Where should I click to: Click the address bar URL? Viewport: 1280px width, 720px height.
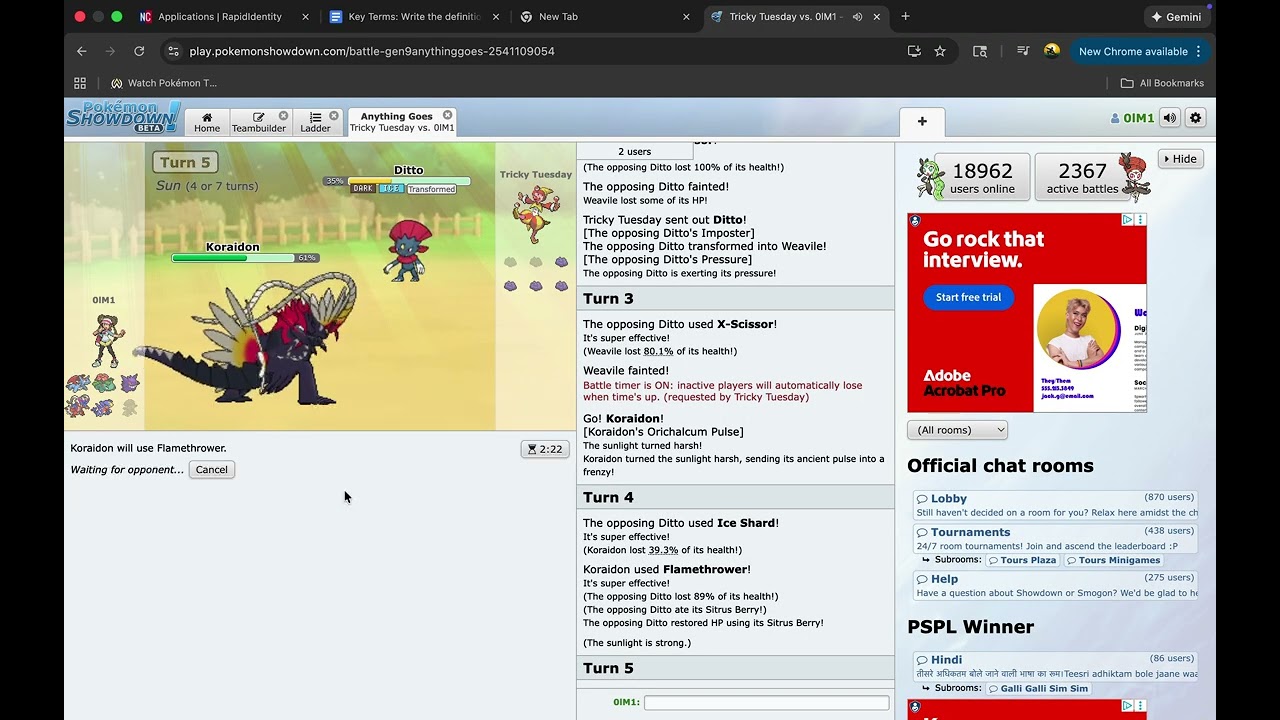point(372,51)
